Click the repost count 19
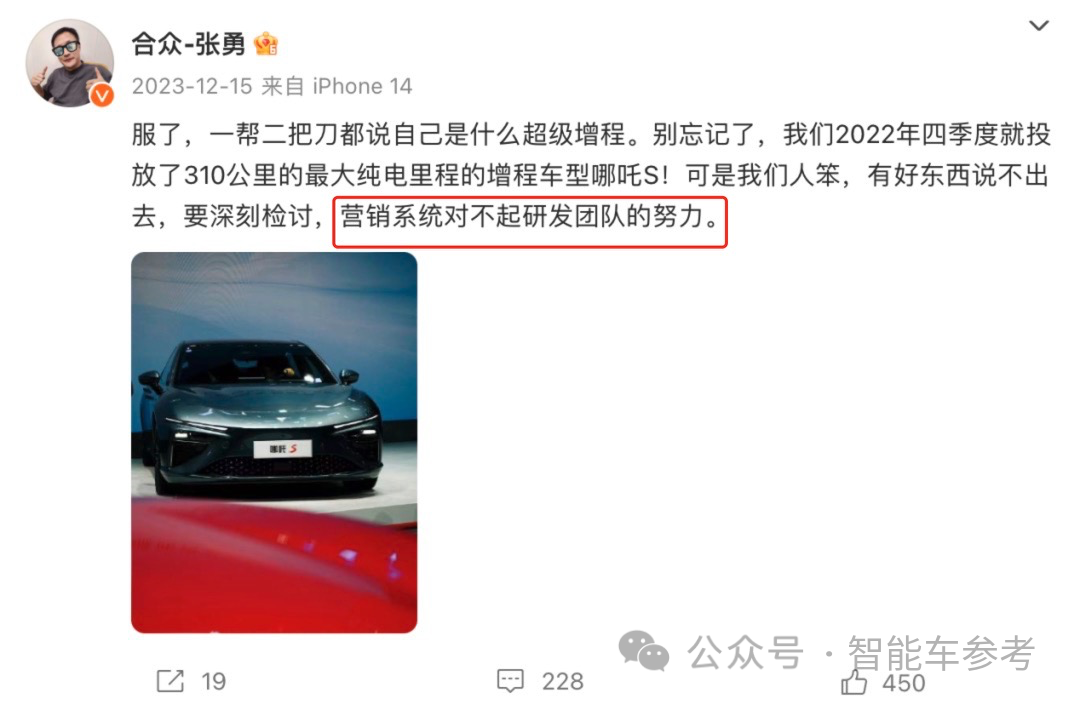 click(214, 682)
